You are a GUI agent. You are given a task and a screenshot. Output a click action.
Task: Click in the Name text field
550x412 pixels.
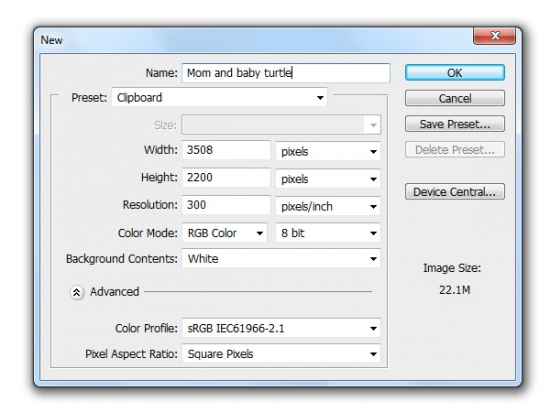pyautogui.click(x=286, y=73)
